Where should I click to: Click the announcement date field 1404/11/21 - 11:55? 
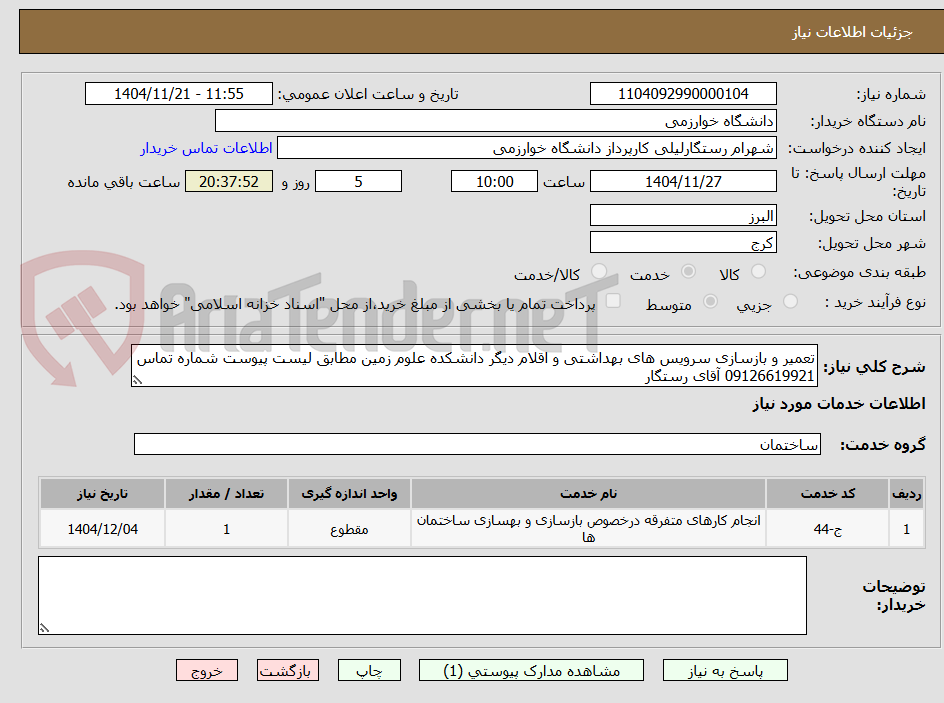pos(179,94)
